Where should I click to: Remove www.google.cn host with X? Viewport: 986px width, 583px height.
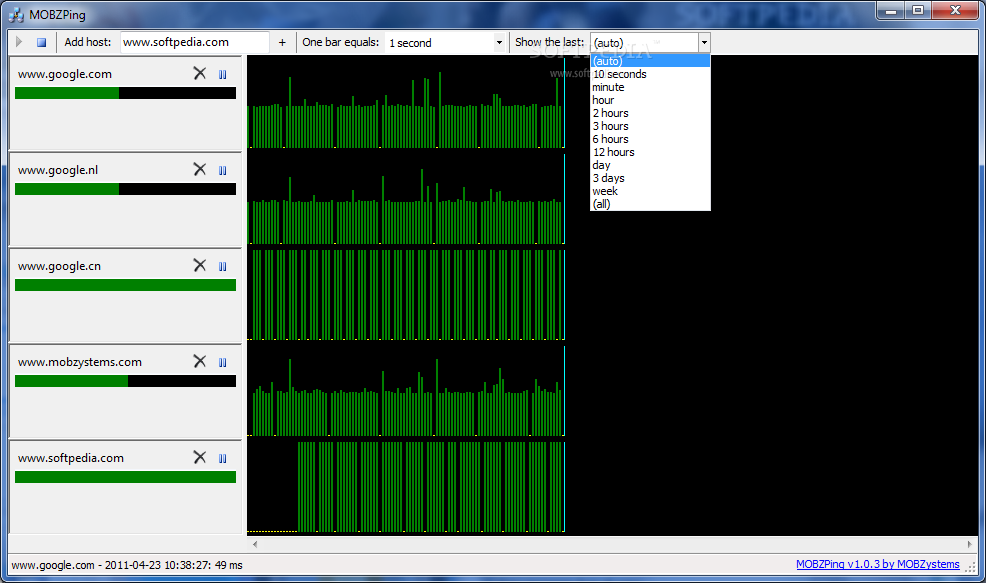coord(199,265)
